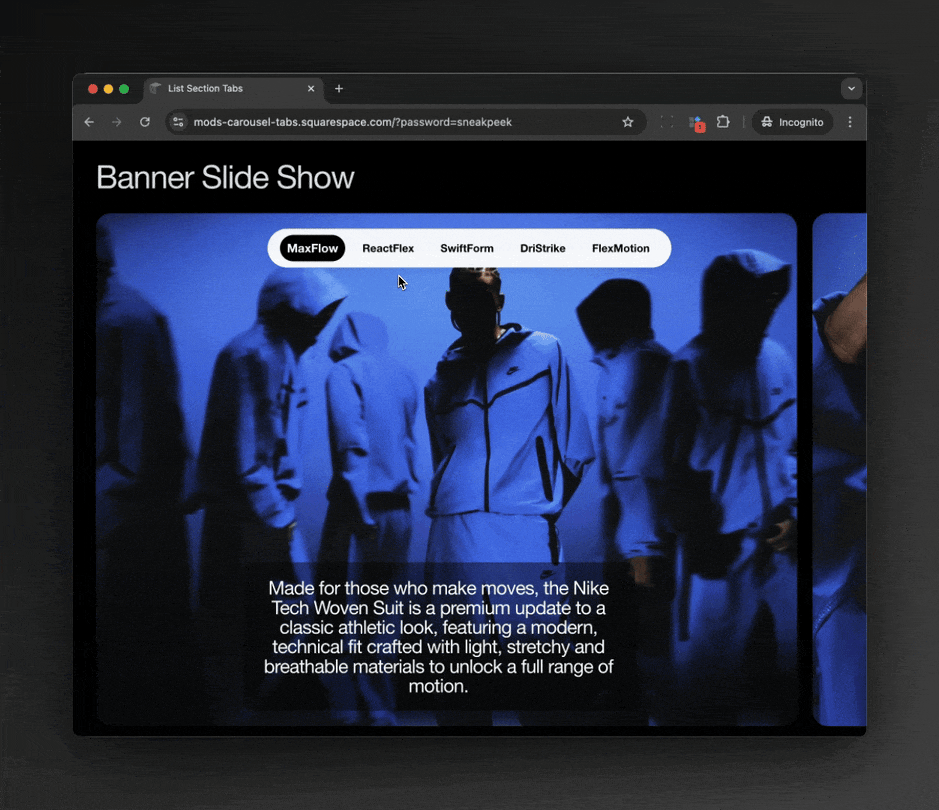Go back using the browser back arrow
The image size is (939, 810).
coord(89,122)
